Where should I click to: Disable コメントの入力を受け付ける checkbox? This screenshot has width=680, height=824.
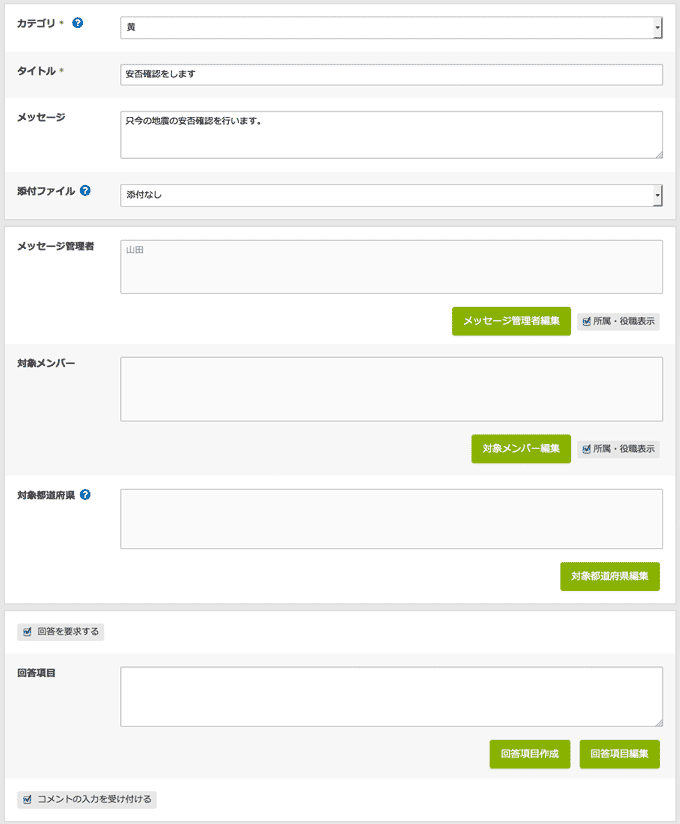click(x=28, y=799)
